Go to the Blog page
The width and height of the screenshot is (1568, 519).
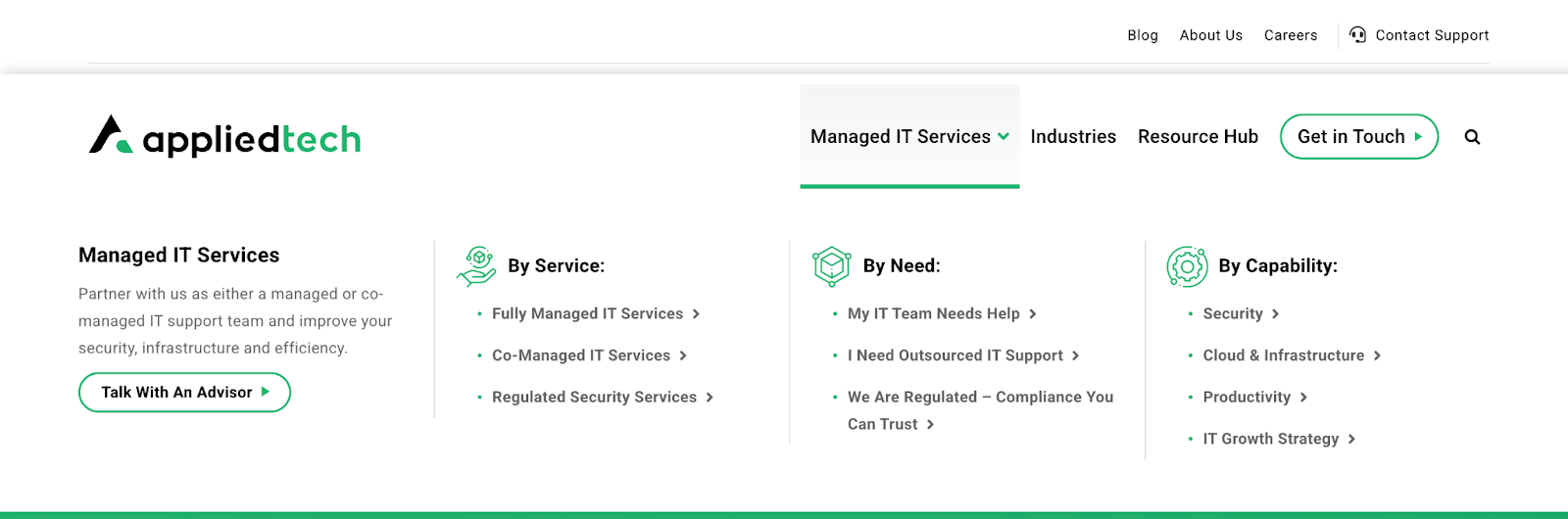coord(1143,35)
